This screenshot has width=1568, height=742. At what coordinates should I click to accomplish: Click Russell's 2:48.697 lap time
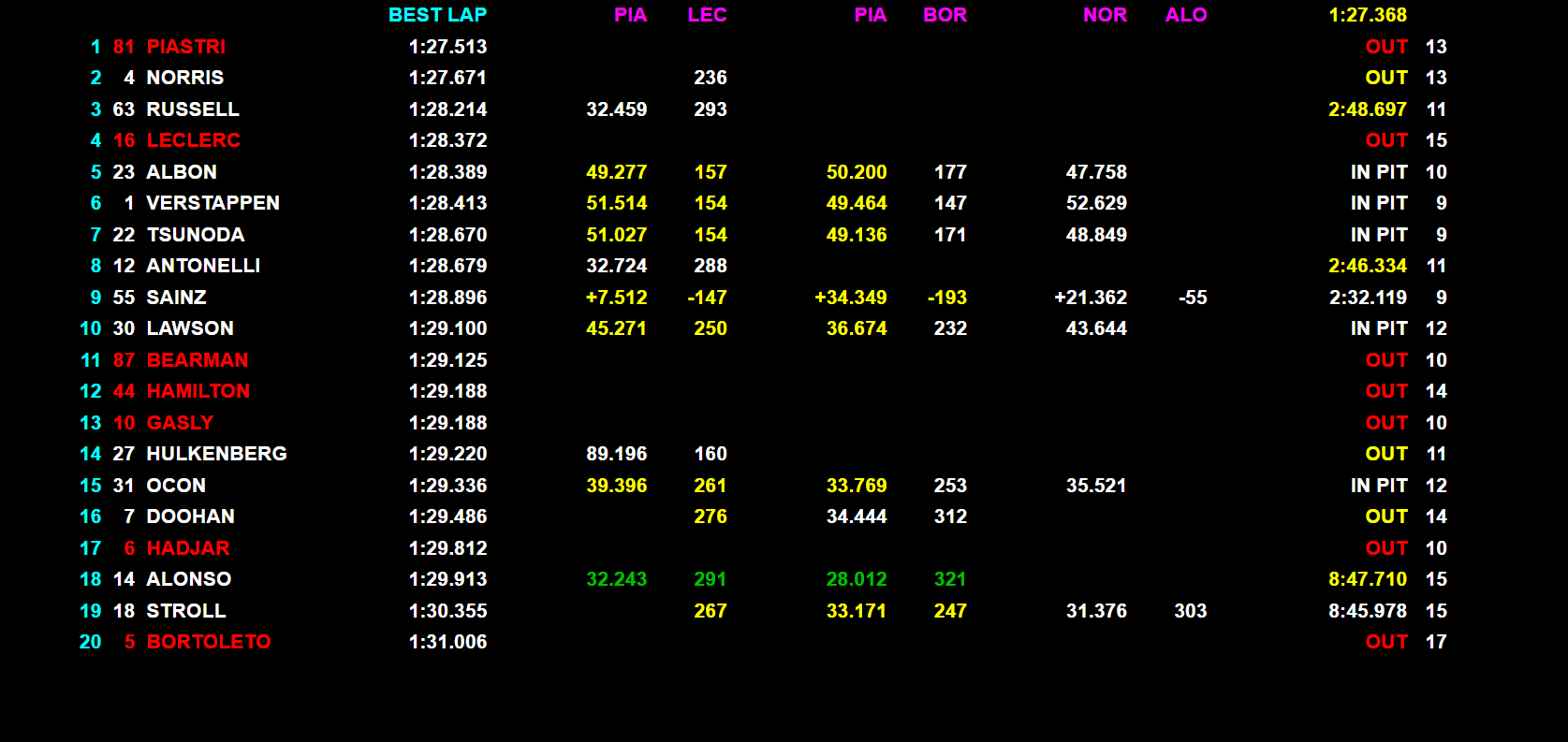[x=1367, y=109]
